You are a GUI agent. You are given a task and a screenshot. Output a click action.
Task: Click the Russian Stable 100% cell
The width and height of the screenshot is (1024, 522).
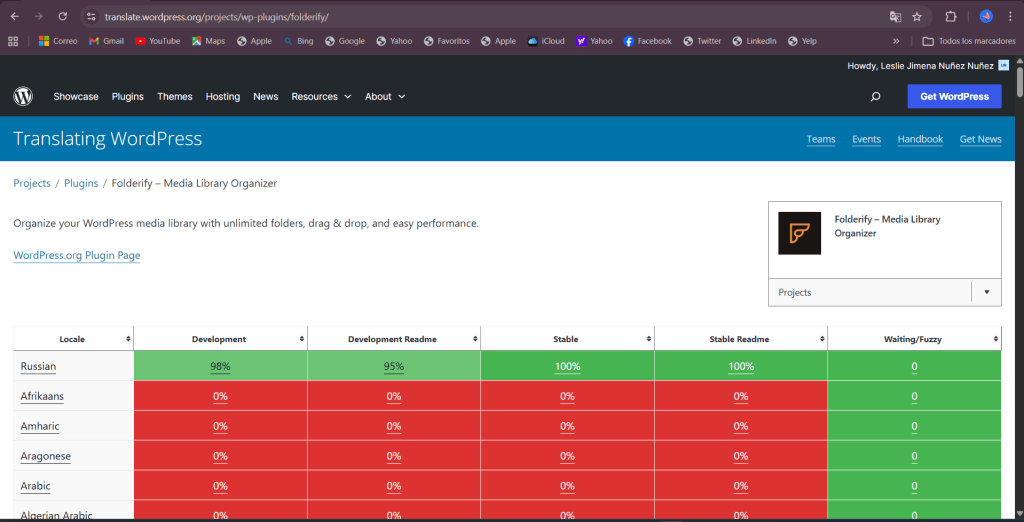point(567,366)
